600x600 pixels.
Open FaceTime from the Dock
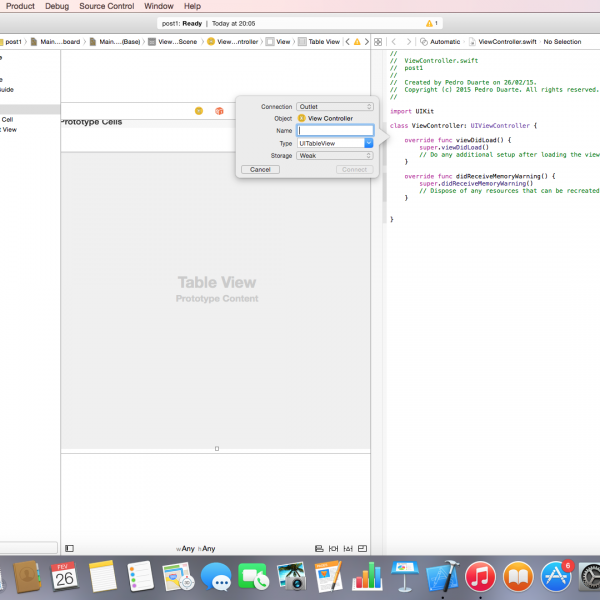click(253, 576)
